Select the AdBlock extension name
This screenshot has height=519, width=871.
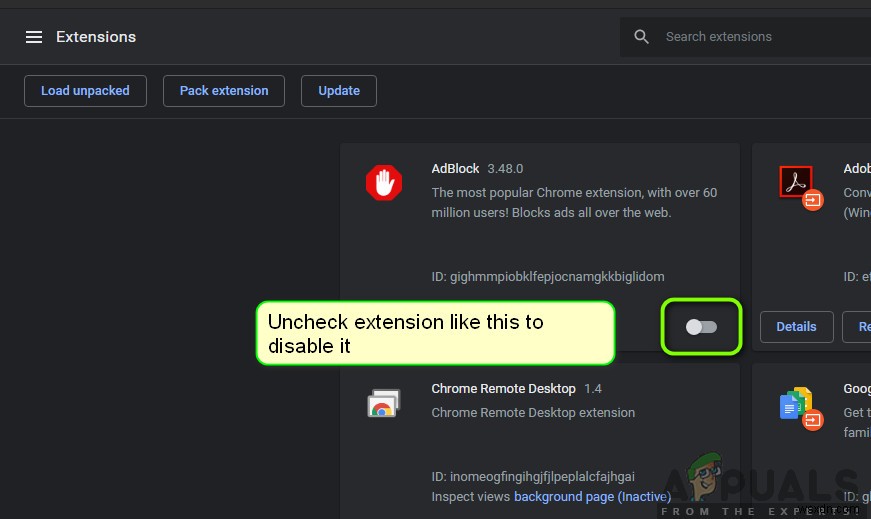[455, 169]
